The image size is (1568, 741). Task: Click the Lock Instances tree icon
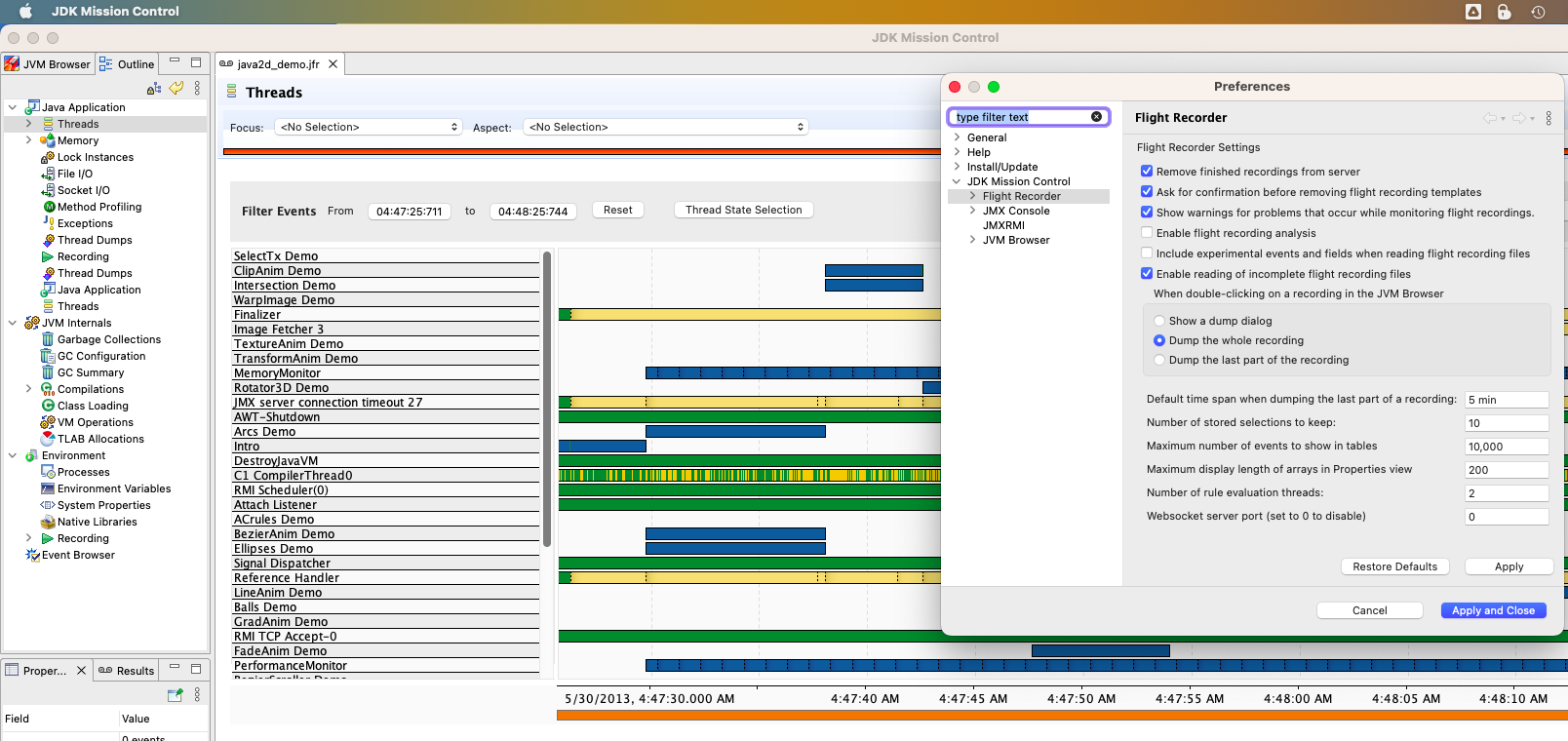pyautogui.click(x=47, y=157)
